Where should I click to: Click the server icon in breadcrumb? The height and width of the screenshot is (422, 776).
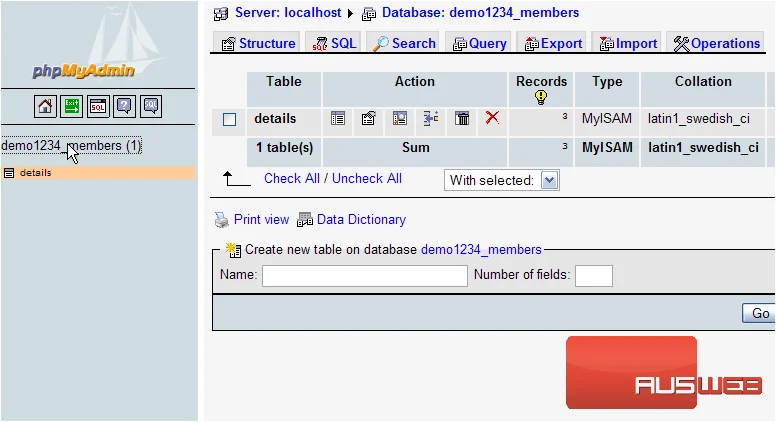pos(221,13)
